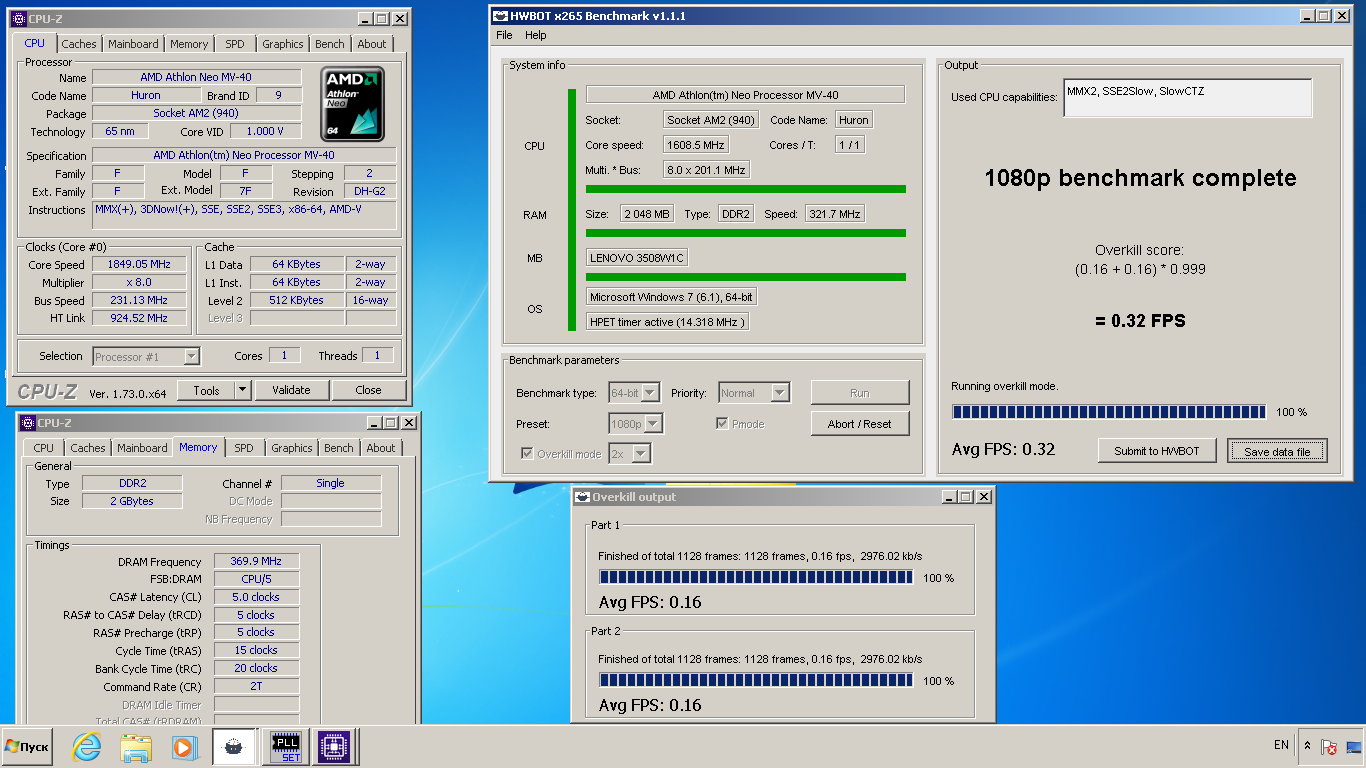Click CPU-Z Memory window title icon
The image size is (1366, 768).
pyautogui.click(x=28, y=423)
